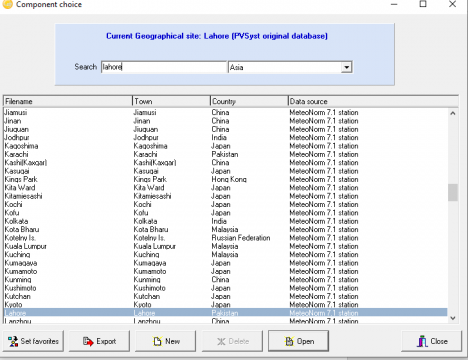Image resolution: width=468 pixels, height=360 pixels.
Task: Select the Kuching row
Action: (225, 254)
